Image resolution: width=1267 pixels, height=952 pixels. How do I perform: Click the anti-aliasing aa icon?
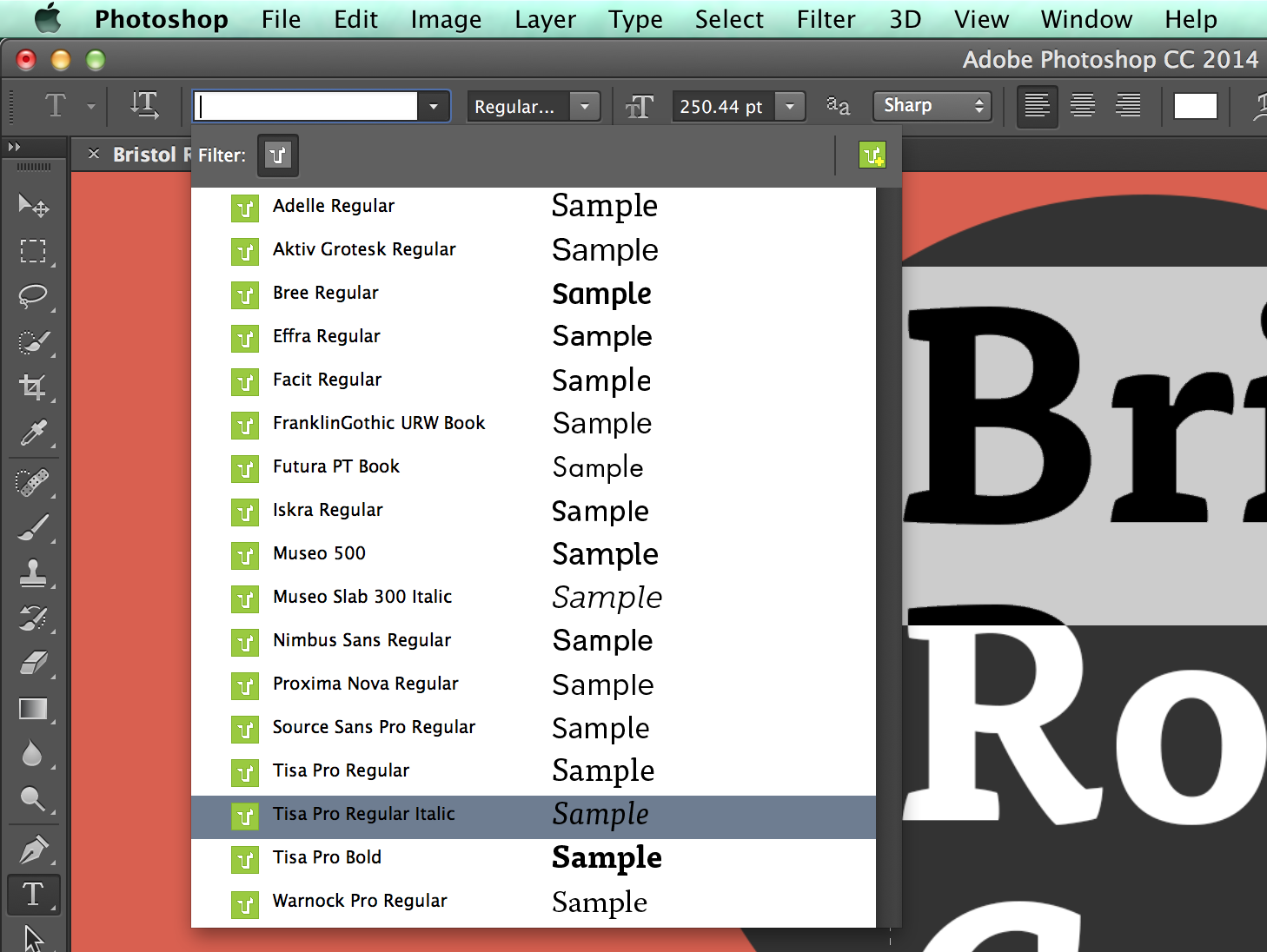[x=838, y=106]
